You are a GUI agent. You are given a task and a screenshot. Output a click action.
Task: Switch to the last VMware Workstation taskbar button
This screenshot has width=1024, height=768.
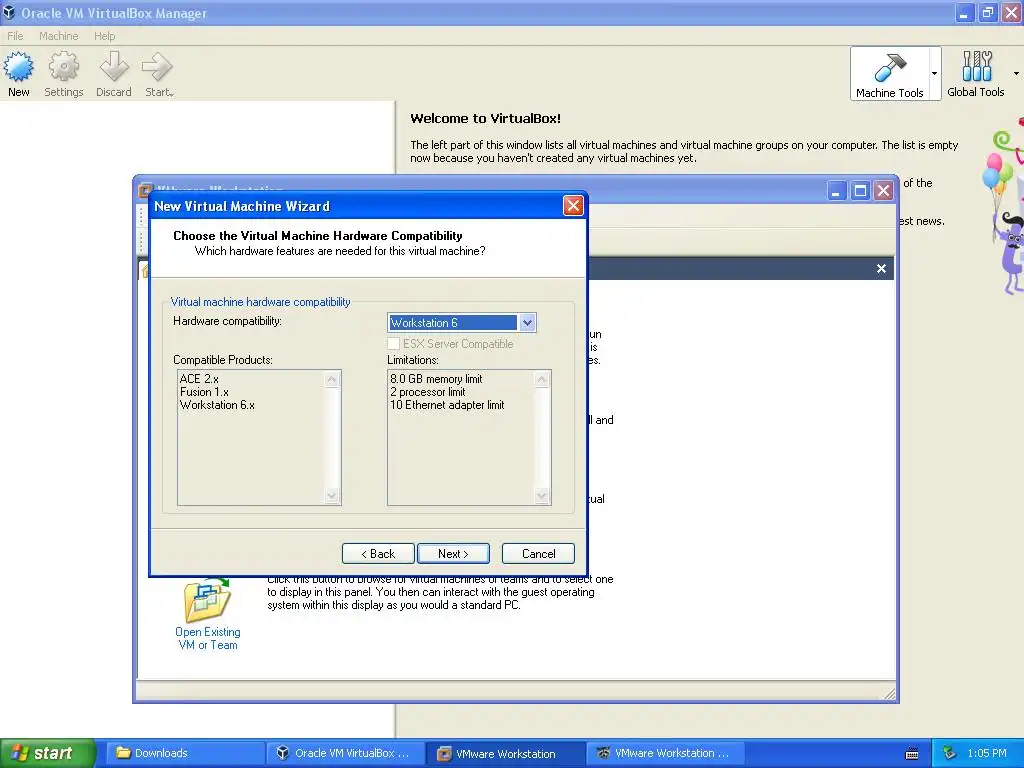tap(665, 753)
